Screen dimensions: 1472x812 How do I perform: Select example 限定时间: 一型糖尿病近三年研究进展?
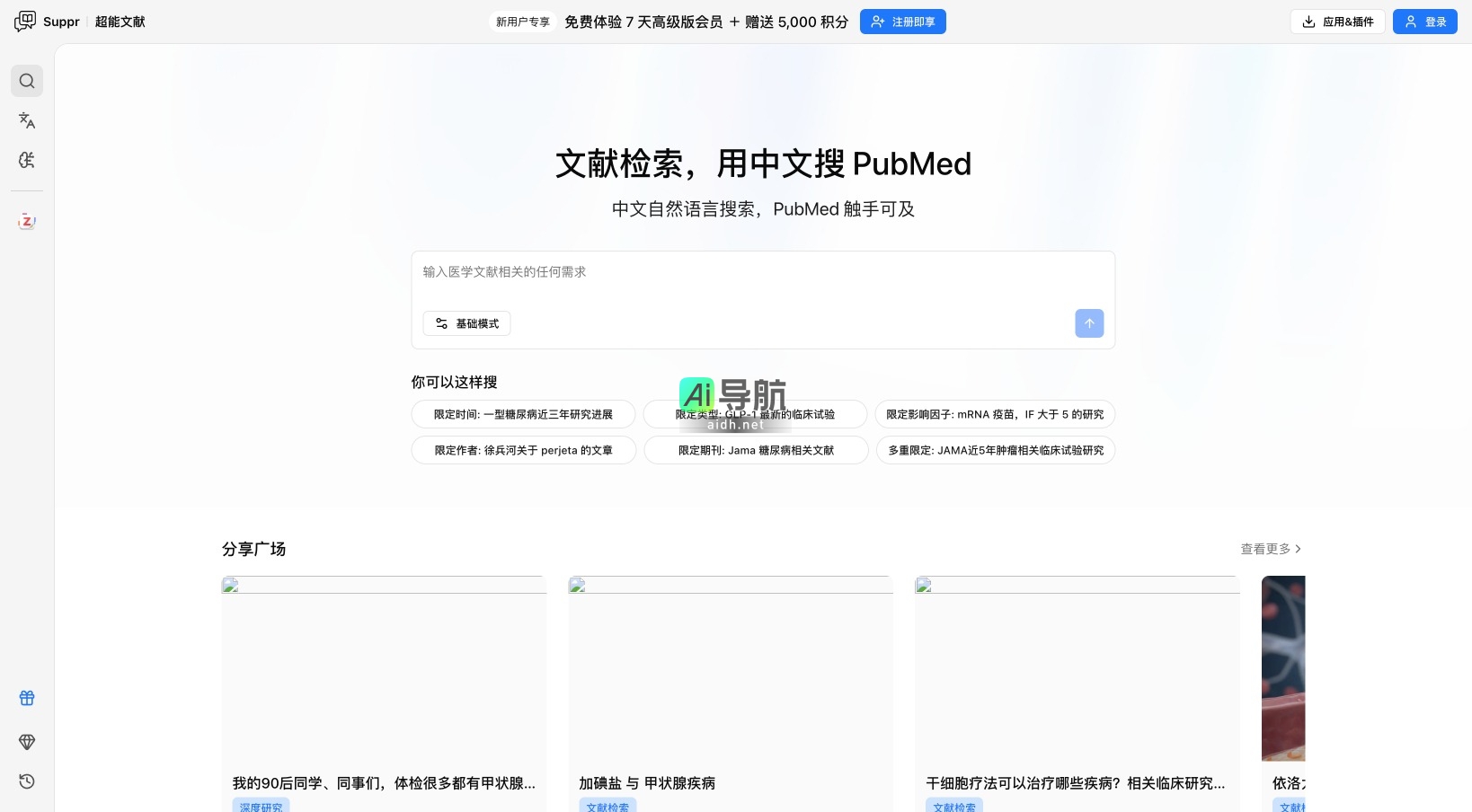pyautogui.click(x=523, y=414)
